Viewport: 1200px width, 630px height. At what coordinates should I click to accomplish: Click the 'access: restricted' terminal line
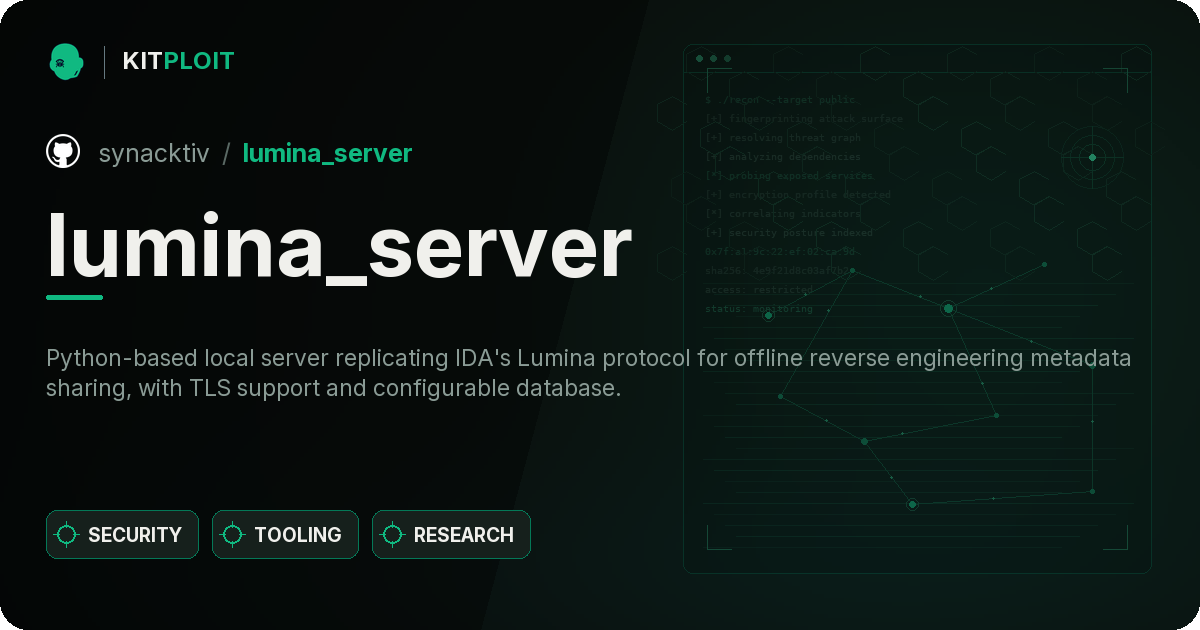point(758,290)
